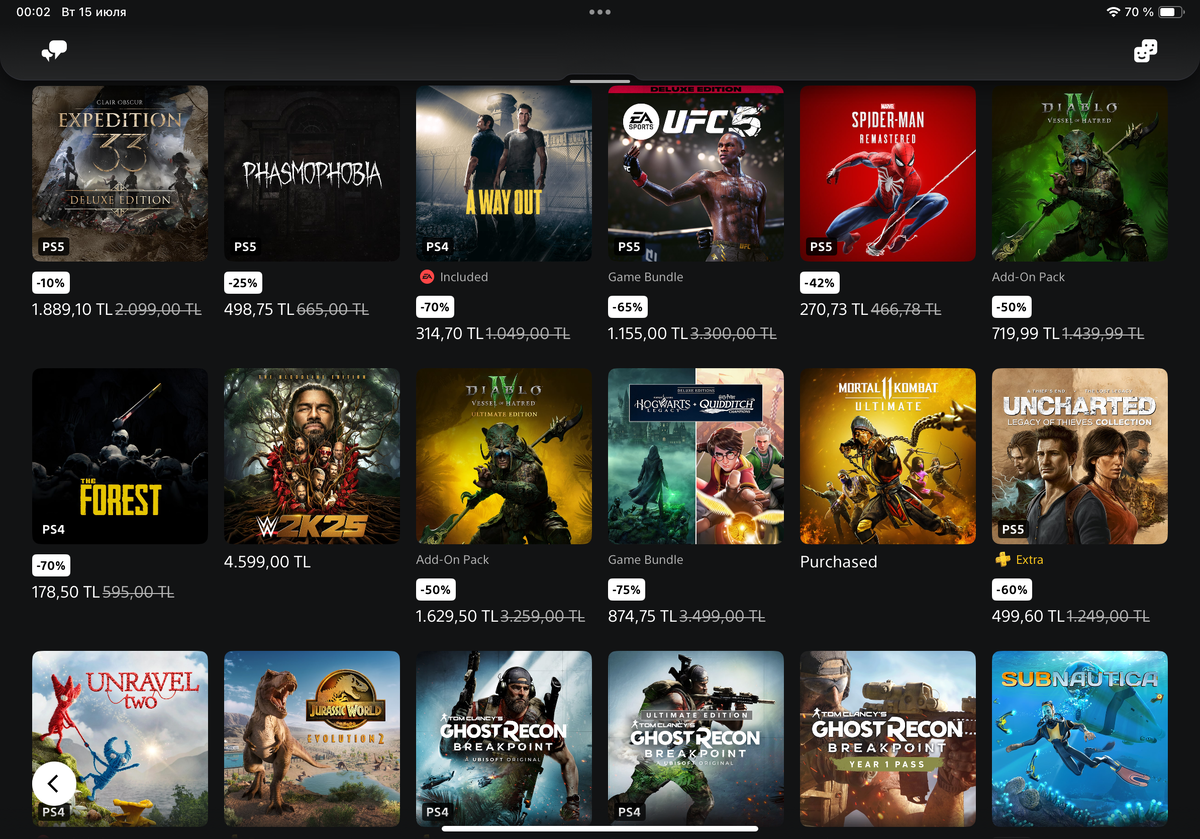Screen dimensions: 1200x839
Task: Tap the price 1.155,00 TL
Action: 647,334
